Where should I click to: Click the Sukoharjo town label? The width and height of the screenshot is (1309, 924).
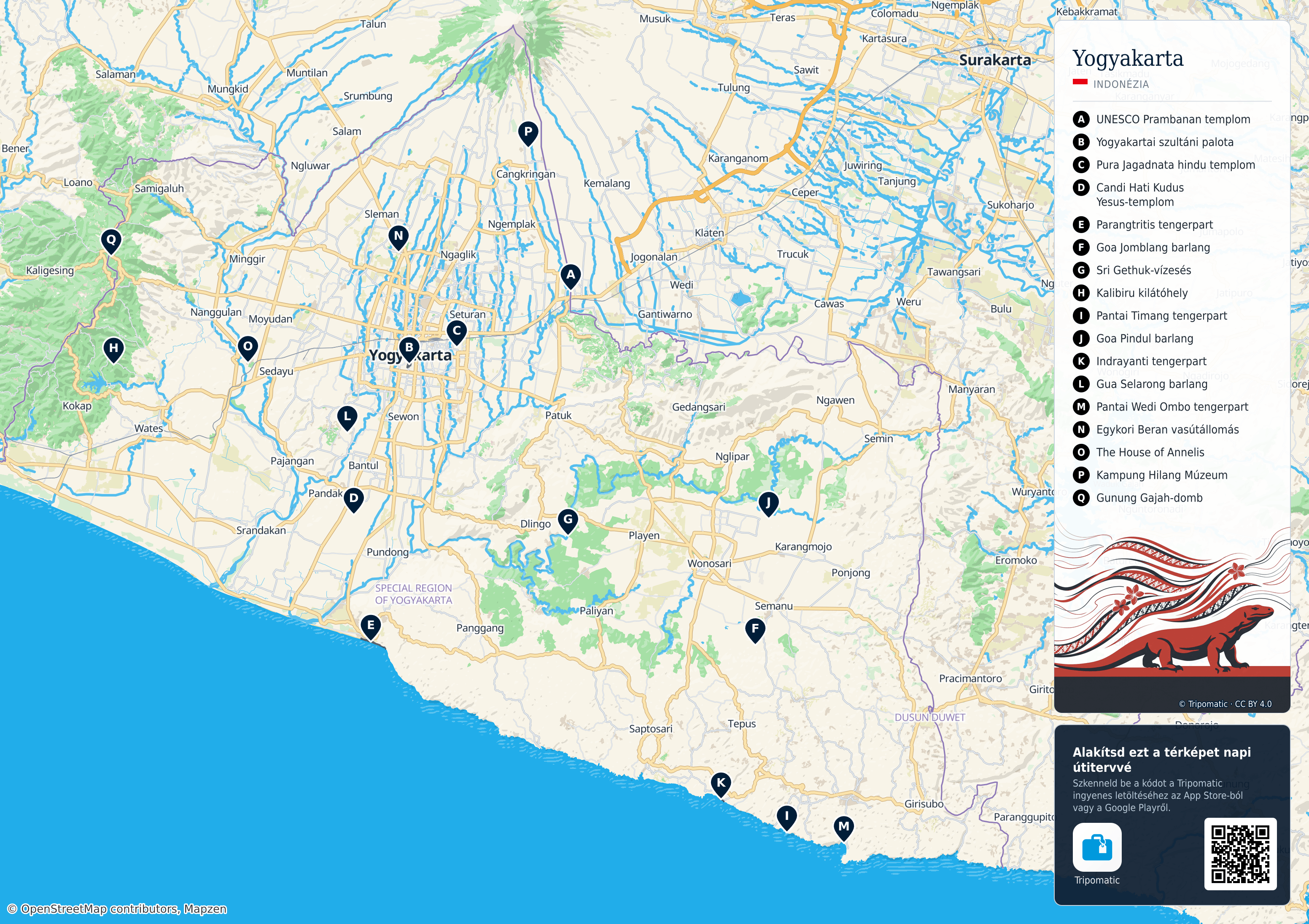click(1010, 204)
